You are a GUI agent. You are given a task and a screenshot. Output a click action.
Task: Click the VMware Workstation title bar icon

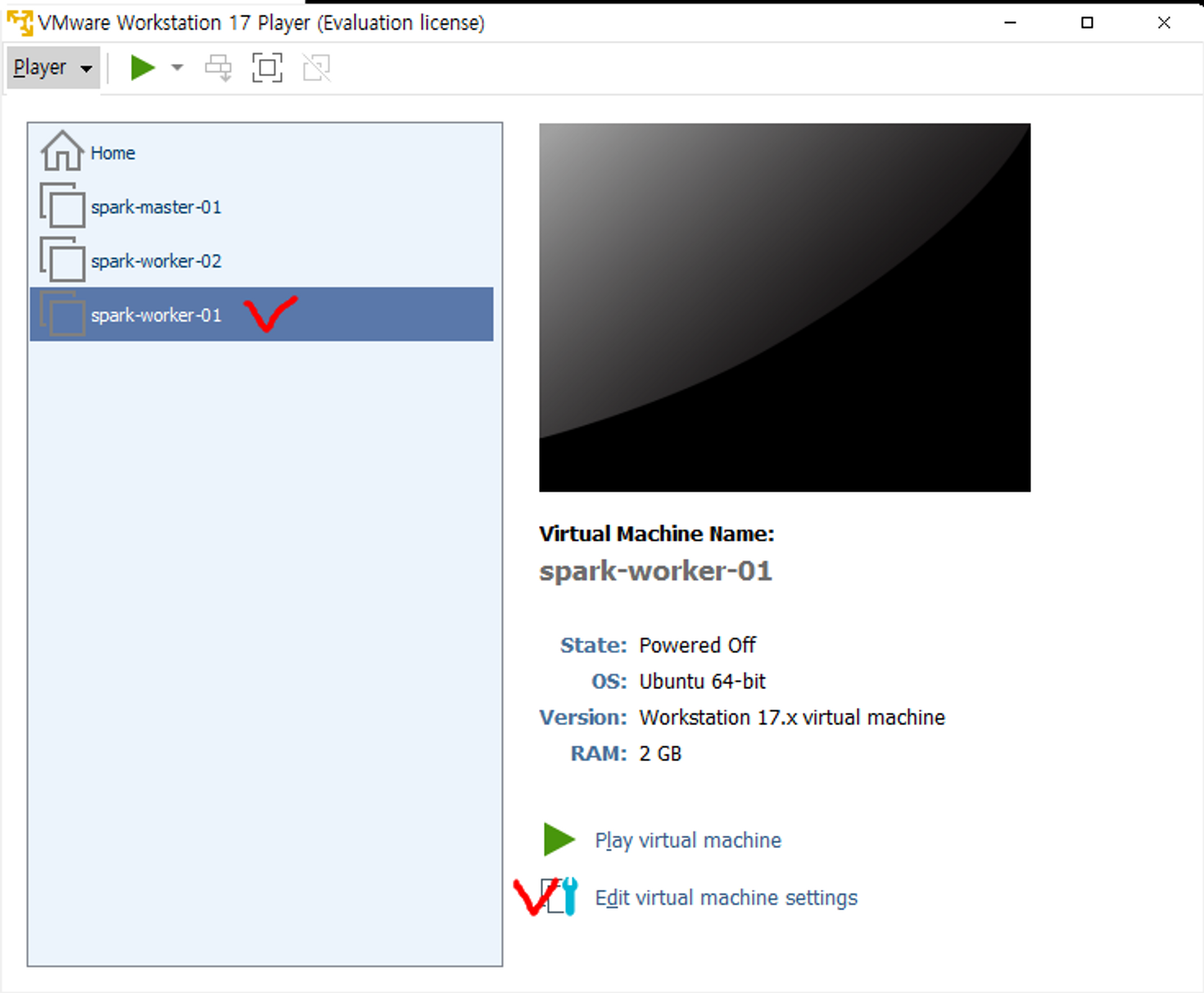pos(20,23)
